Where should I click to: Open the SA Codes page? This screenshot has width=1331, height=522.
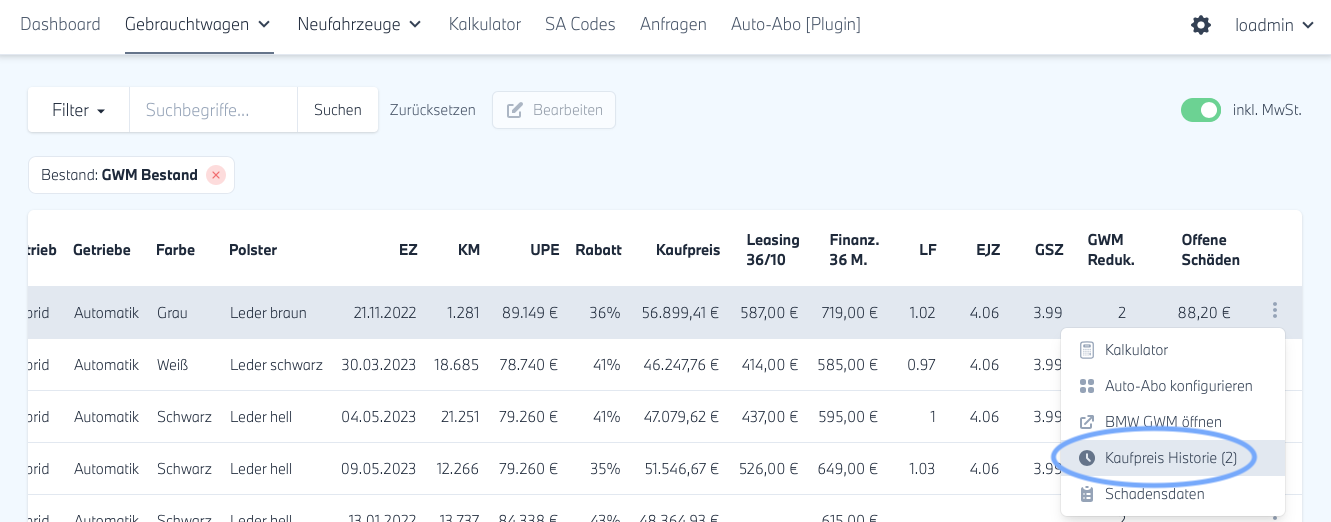point(580,24)
